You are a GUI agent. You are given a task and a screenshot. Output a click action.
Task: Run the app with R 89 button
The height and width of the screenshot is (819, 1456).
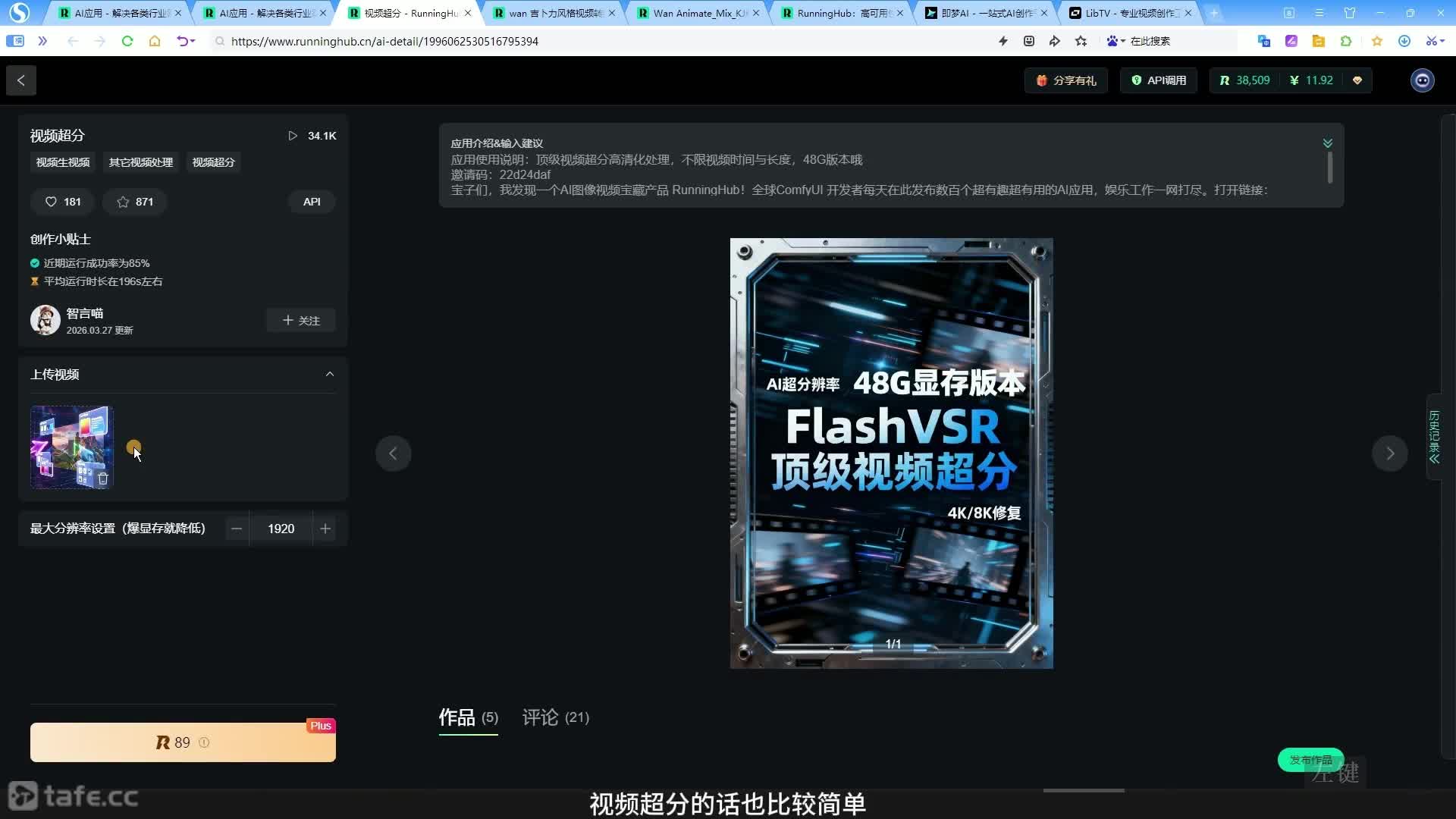[x=183, y=742]
